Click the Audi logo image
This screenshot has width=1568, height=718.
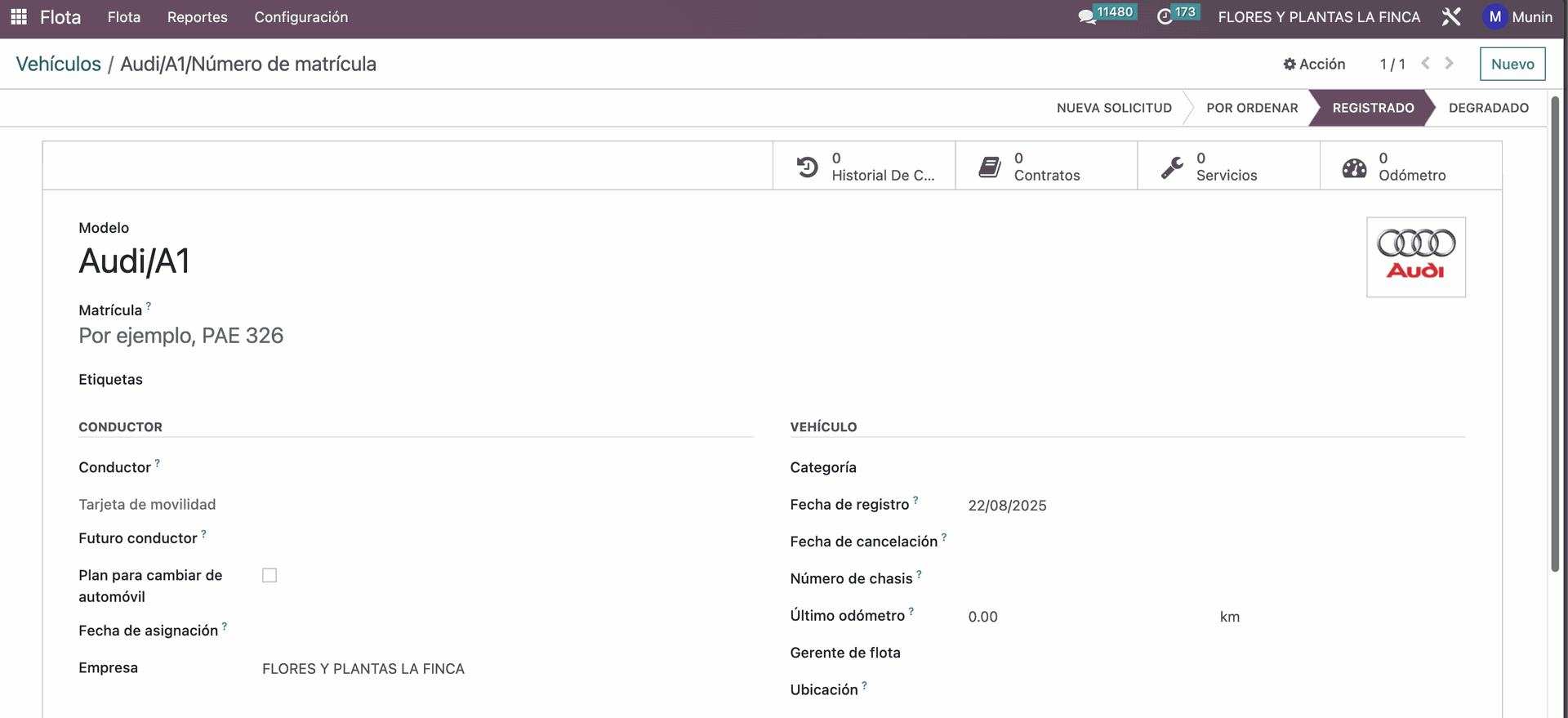[1415, 256]
